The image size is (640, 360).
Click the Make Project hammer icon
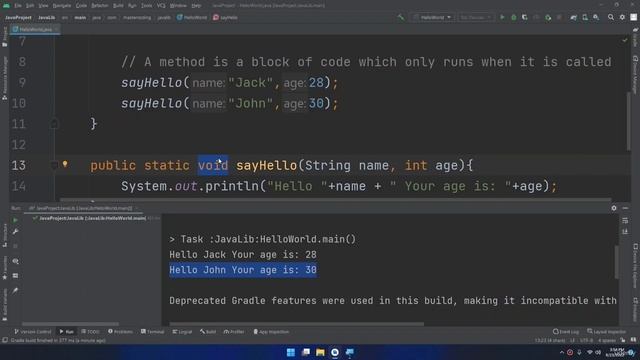click(401, 18)
